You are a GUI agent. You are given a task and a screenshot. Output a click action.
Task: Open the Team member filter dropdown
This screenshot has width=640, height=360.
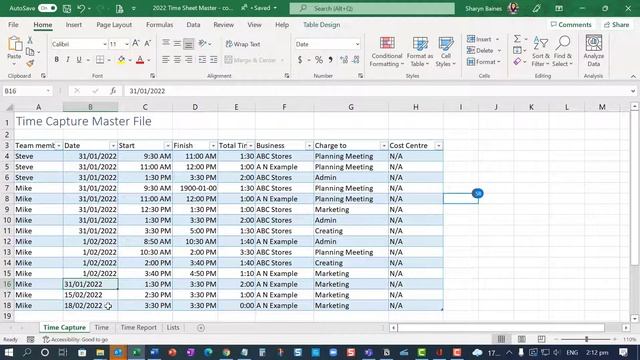pos(58,146)
